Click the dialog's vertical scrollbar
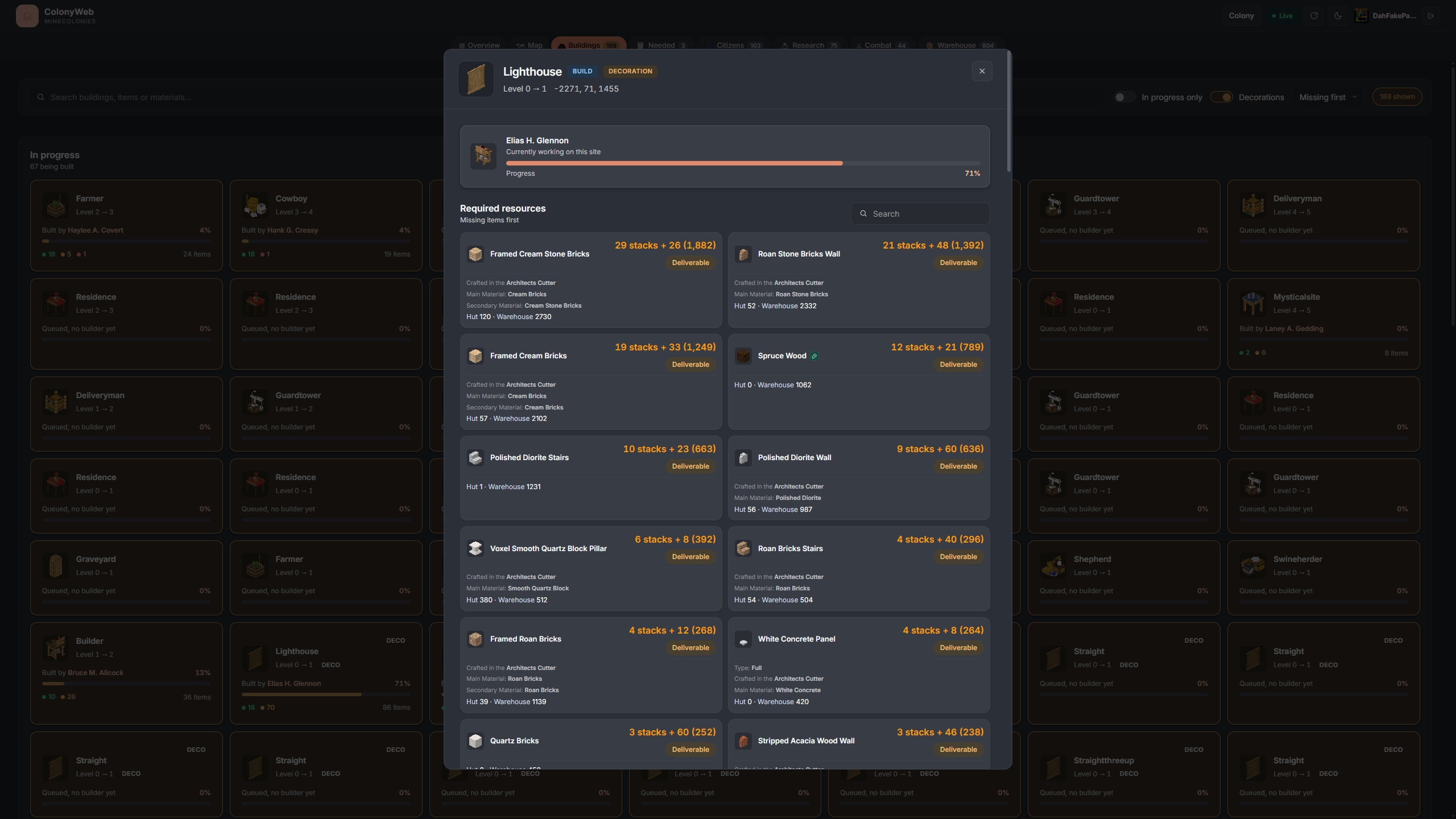1456x819 pixels. click(1009, 111)
